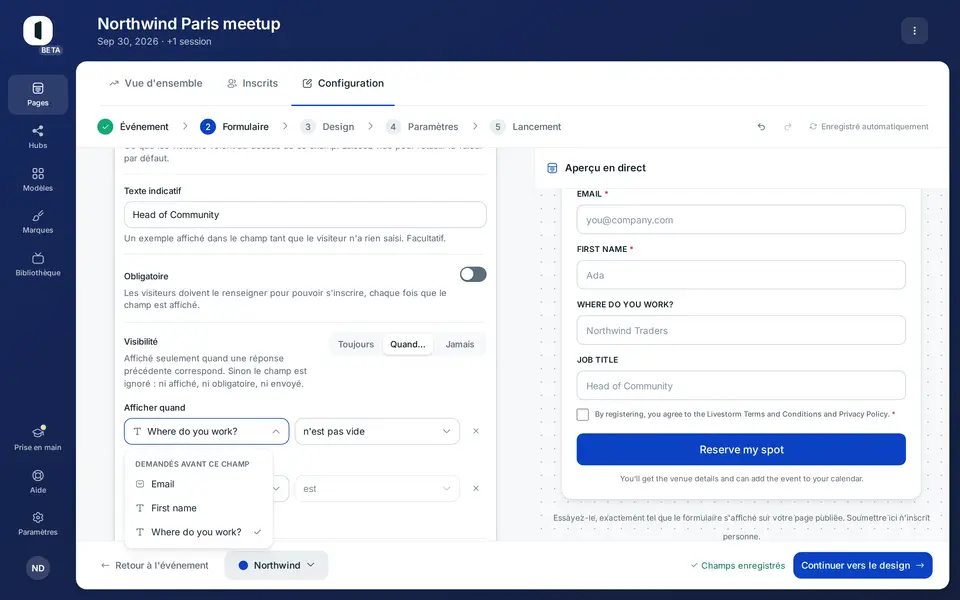The image size is (960, 600).
Task: Go to the Événement step label
Action: pos(144,127)
